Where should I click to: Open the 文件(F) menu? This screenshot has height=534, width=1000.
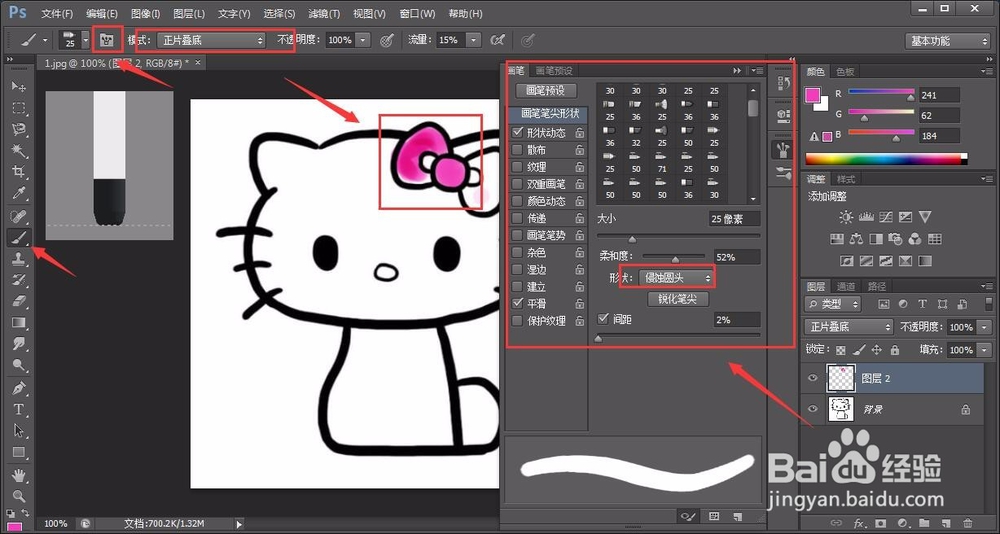[57, 13]
